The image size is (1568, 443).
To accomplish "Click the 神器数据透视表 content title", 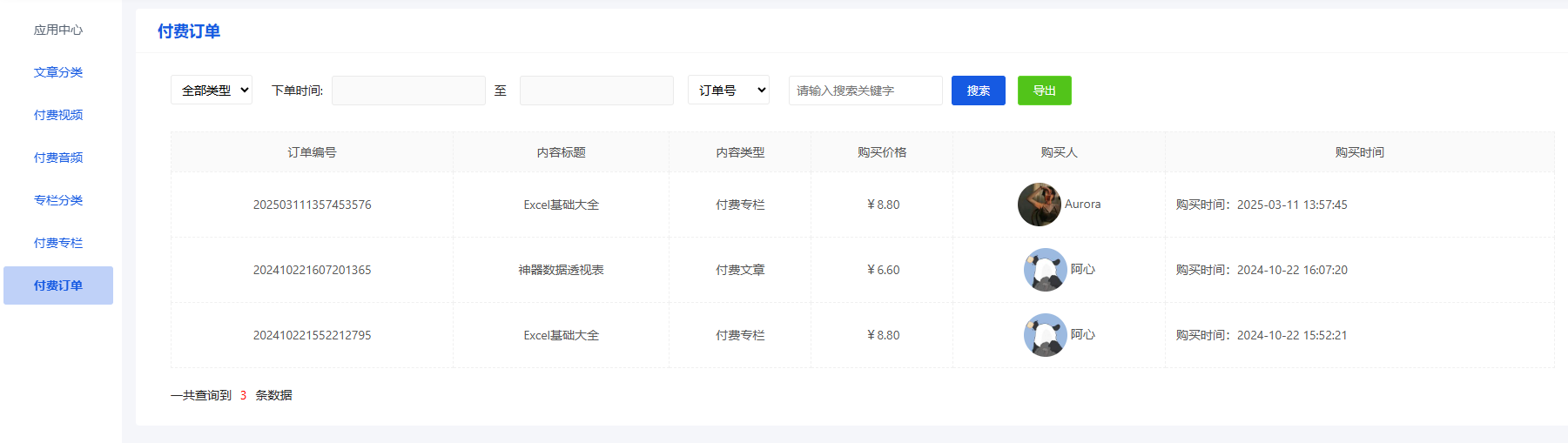I will point(561,270).
